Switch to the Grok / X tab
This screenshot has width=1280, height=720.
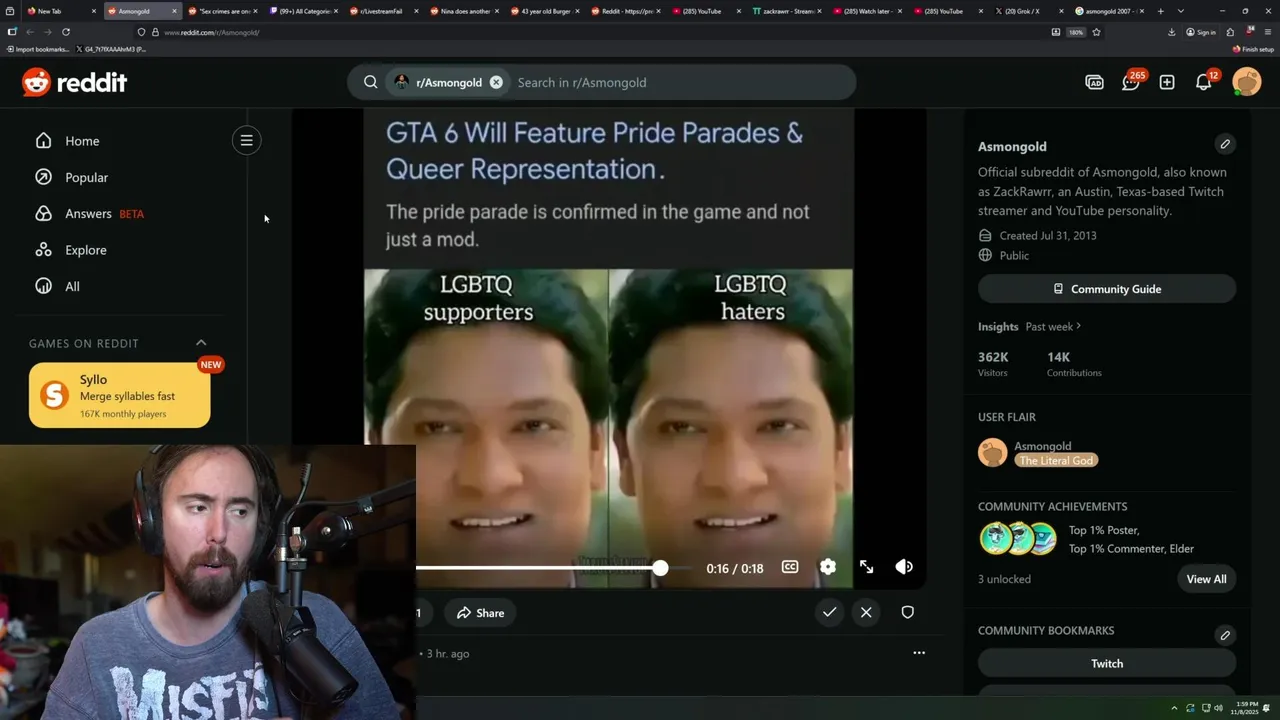coord(1027,11)
